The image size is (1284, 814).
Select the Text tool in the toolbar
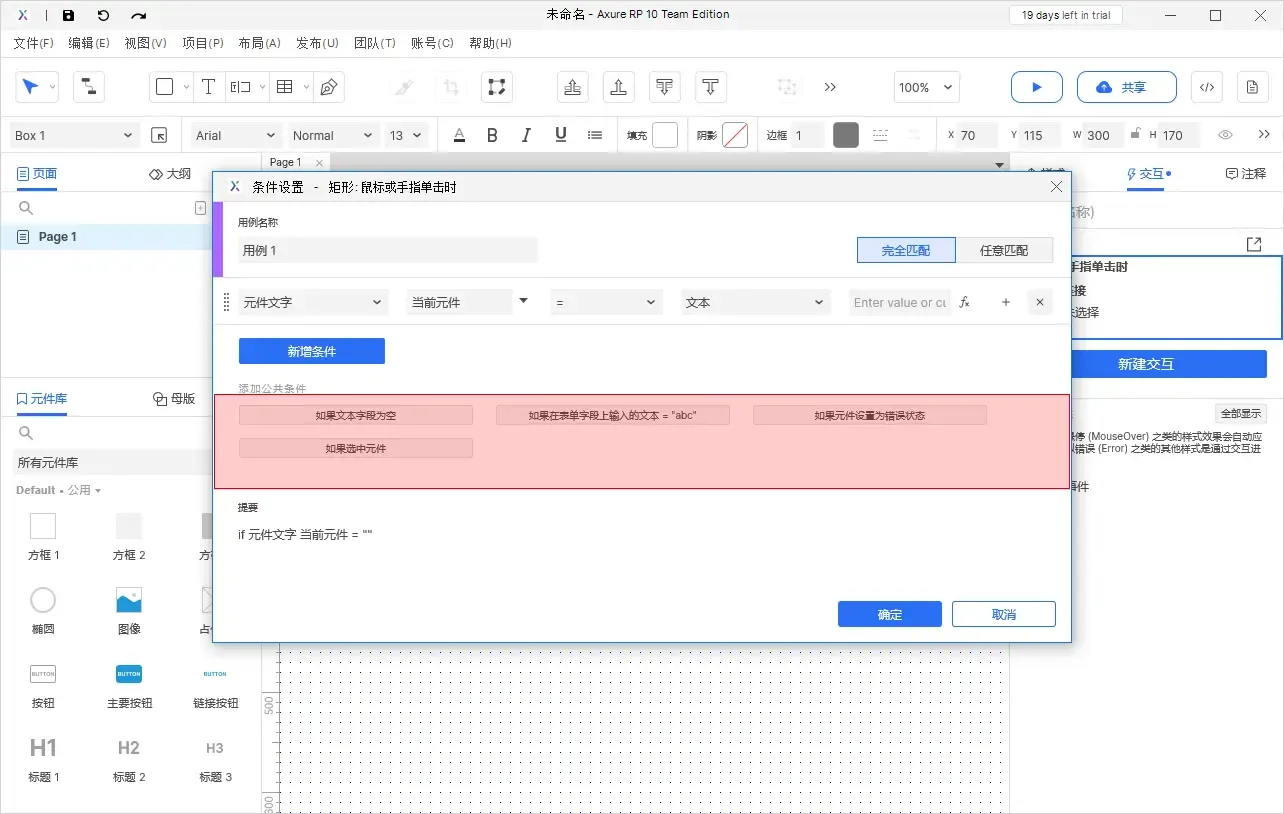(x=209, y=87)
